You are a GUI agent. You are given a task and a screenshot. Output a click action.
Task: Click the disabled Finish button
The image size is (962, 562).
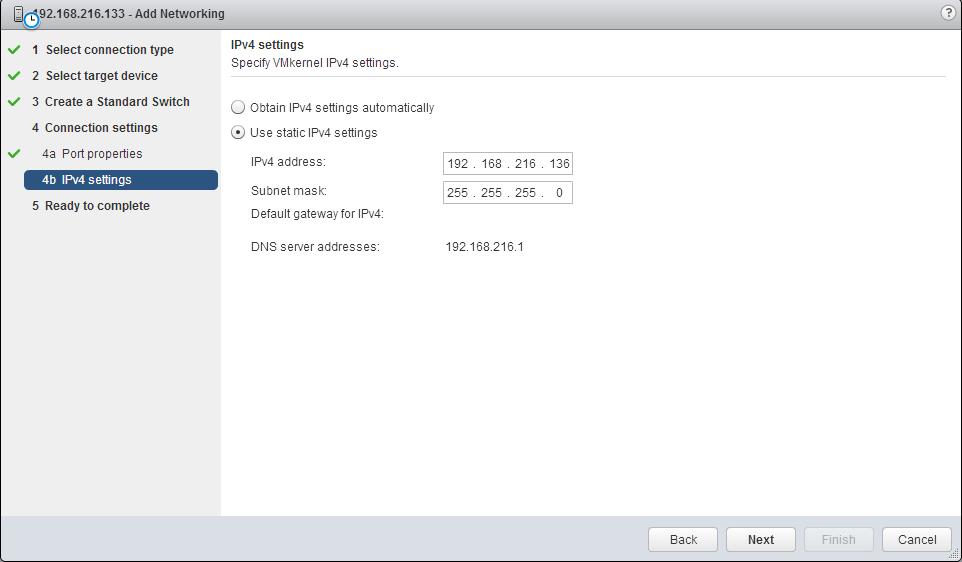pyautogui.click(x=839, y=539)
